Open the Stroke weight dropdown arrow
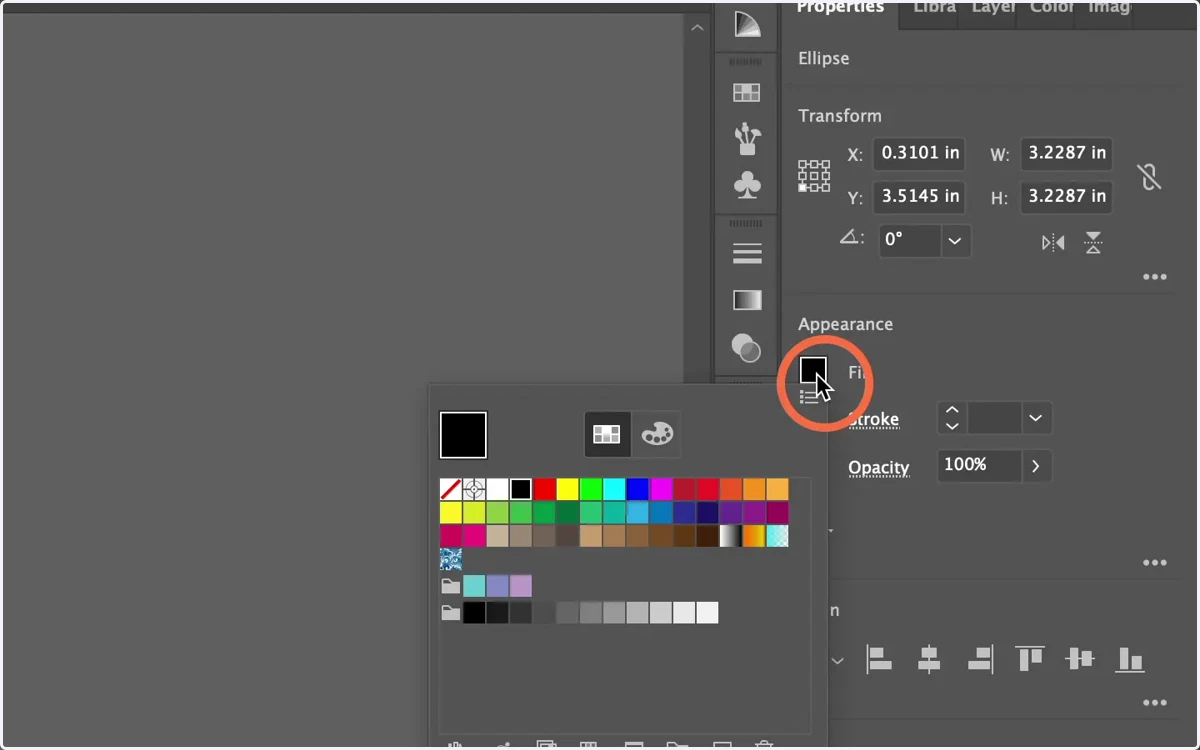Viewport: 1200px width, 750px height. click(x=1036, y=418)
